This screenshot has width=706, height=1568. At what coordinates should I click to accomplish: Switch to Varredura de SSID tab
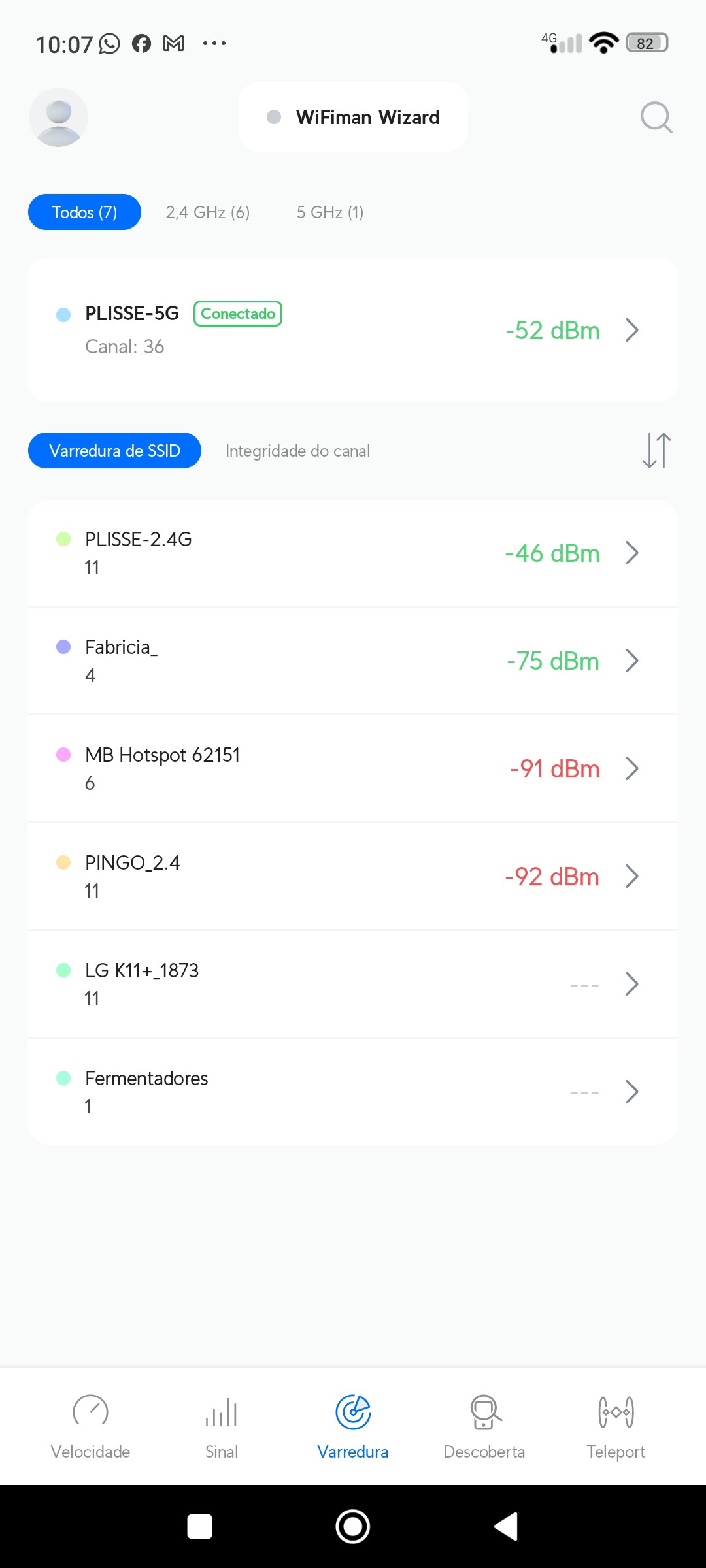[x=114, y=451]
